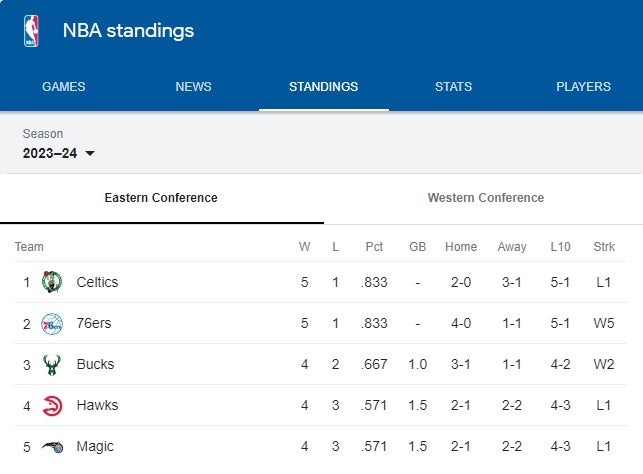Screen dimensions: 643x474
Task: Open the Celtics team name link
Action: tap(97, 282)
